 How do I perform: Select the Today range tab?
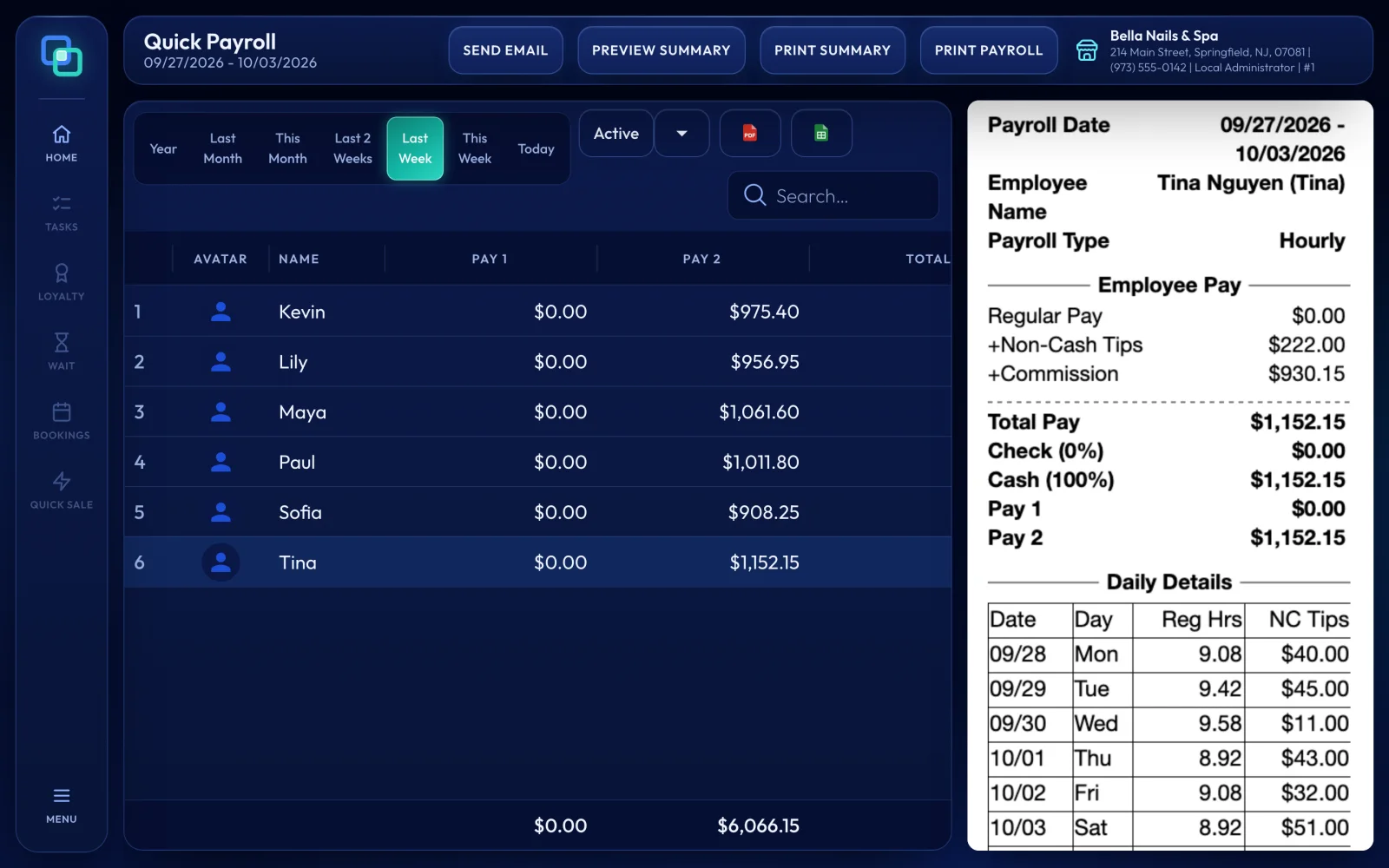[x=536, y=148]
